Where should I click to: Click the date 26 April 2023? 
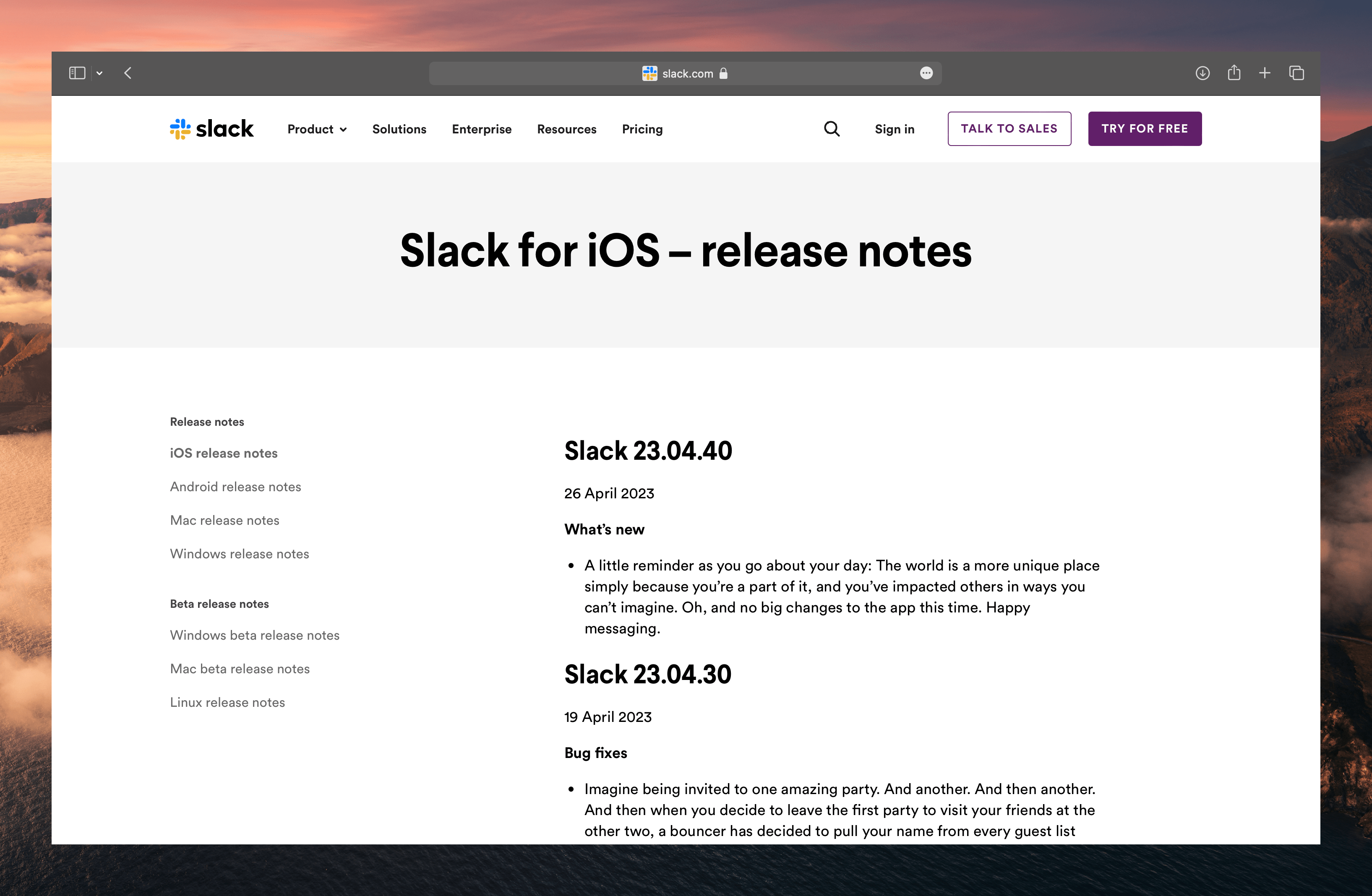pyautogui.click(x=609, y=493)
